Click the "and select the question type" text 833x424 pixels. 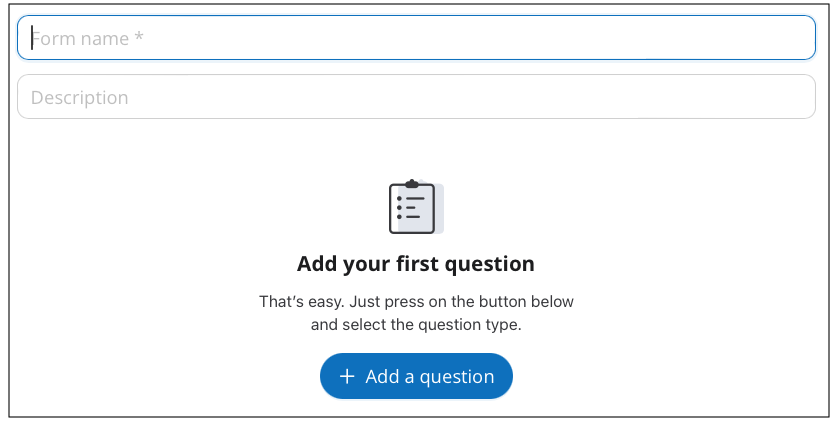(x=416, y=325)
